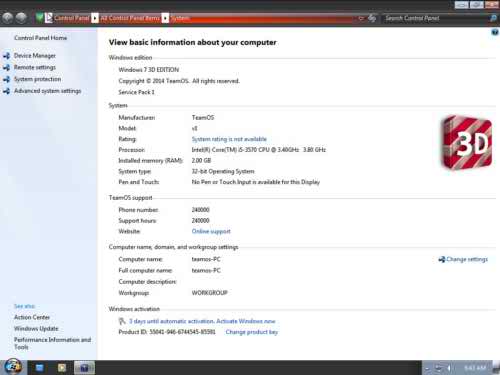
Task: Go back using the Back arrow button
Action: pyautogui.click(x=8, y=18)
